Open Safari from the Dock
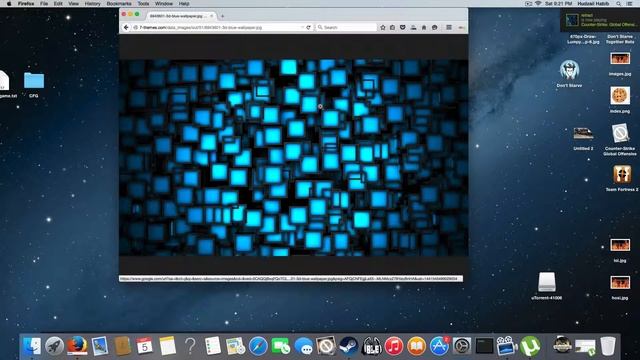Image resolution: width=640 pixels, height=360 pixels. pyautogui.click(x=258, y=346)
